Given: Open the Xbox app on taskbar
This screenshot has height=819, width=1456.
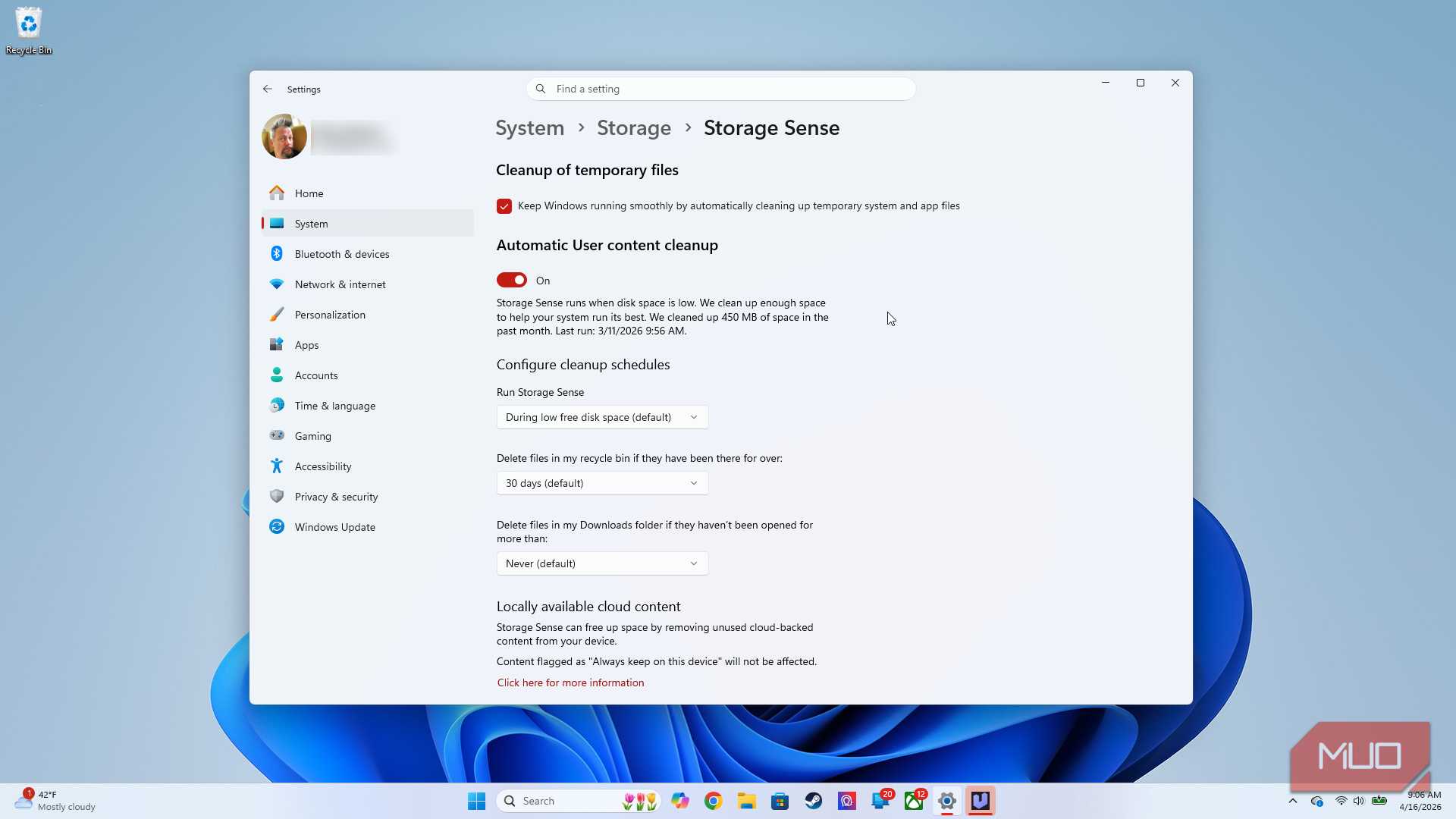Looking at the screenshot, I should (914, 801).
